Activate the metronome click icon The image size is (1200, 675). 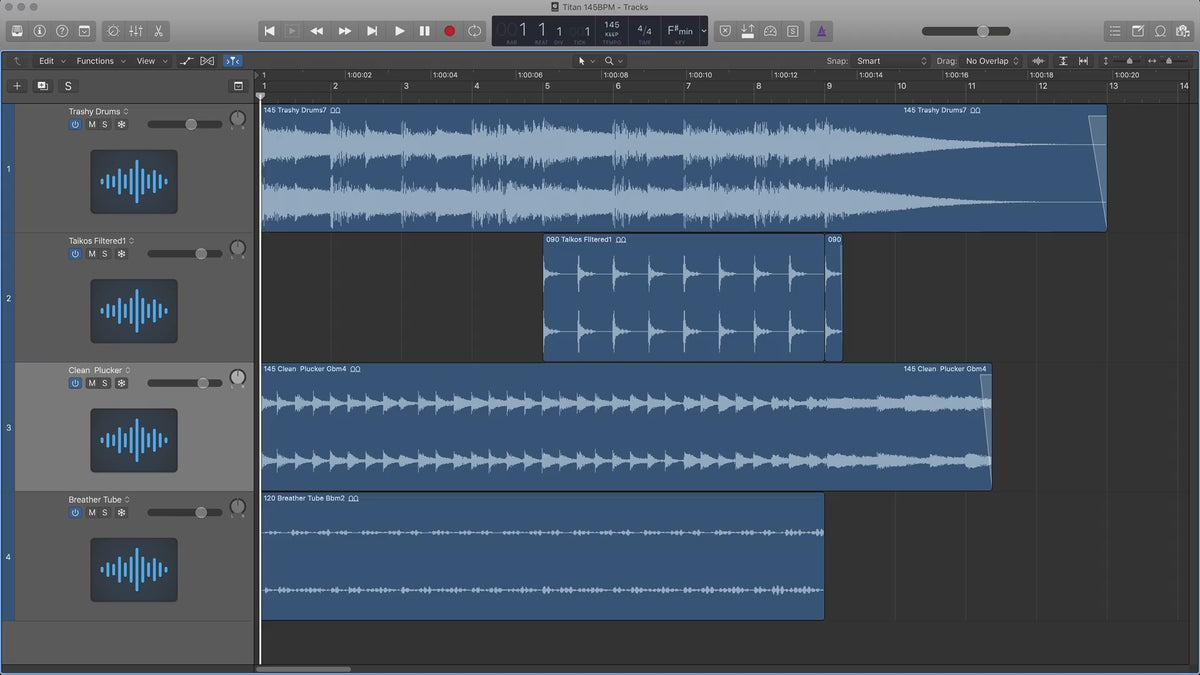coord(819,31)
